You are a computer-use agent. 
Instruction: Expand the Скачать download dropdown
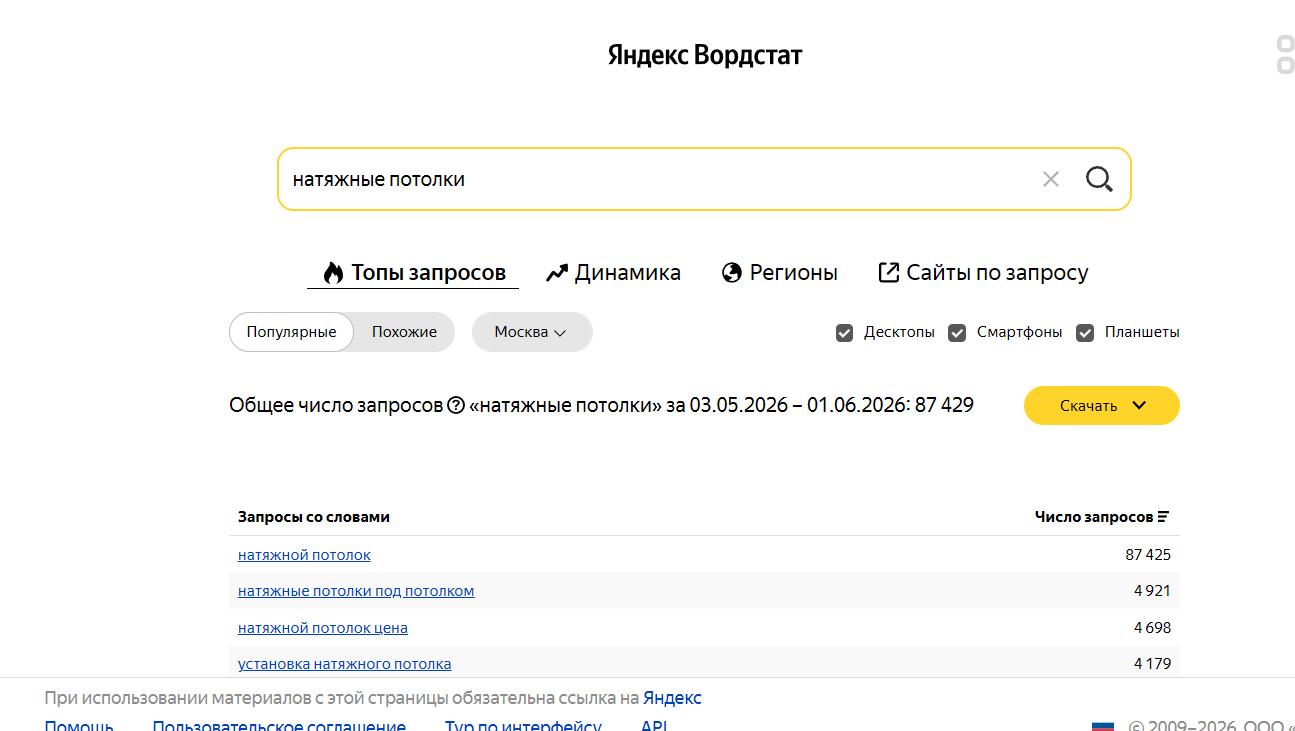[1102, 405]
